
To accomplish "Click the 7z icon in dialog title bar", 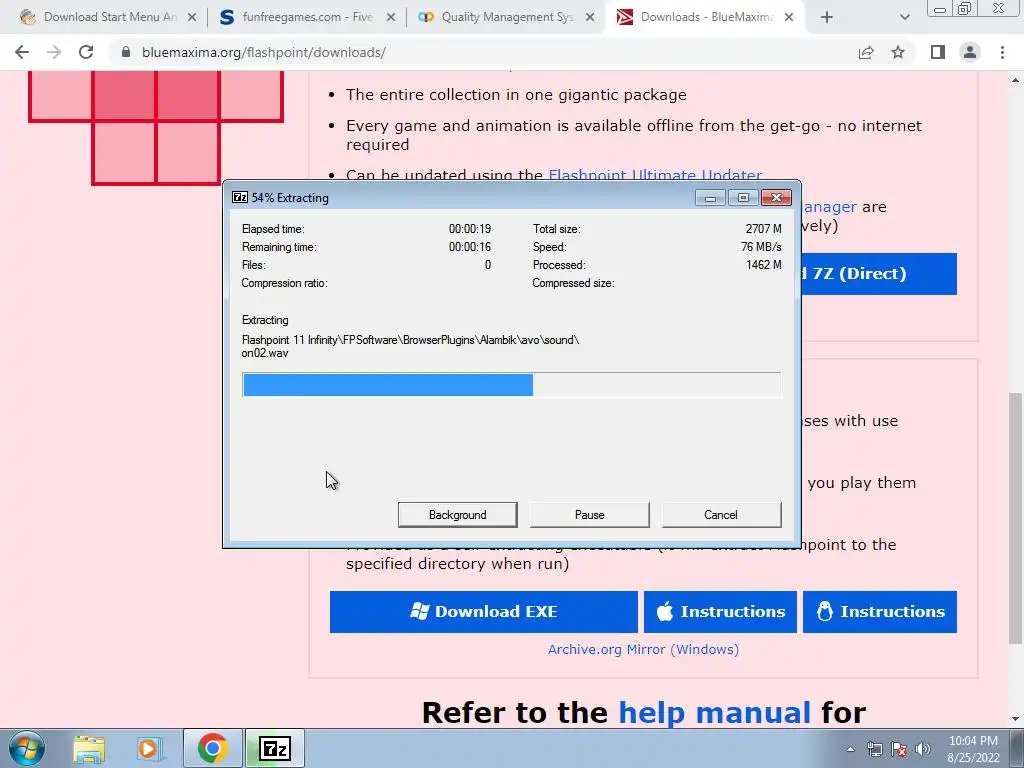I will [240, 197].
